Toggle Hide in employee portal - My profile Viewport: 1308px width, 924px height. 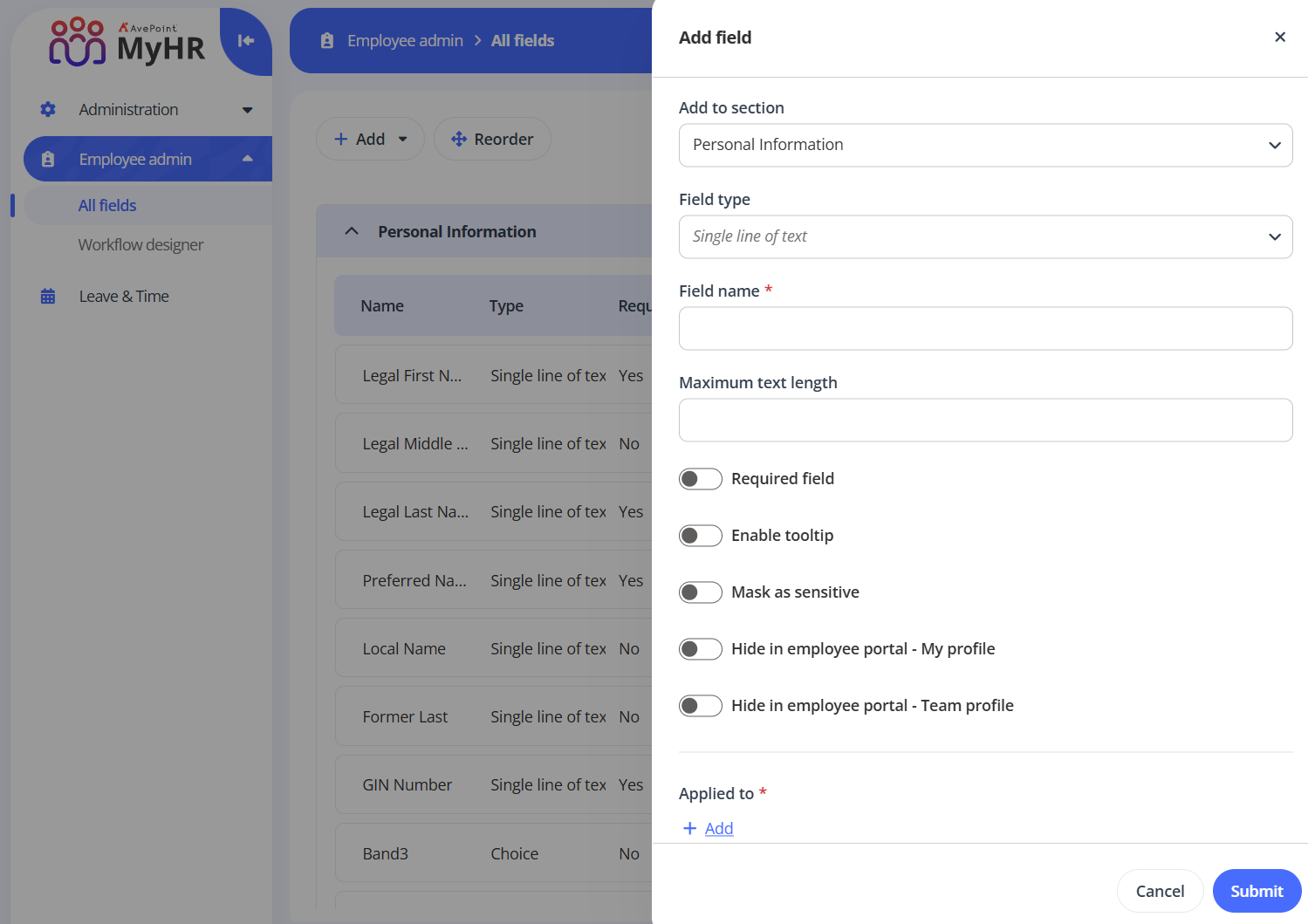[701, 648]
